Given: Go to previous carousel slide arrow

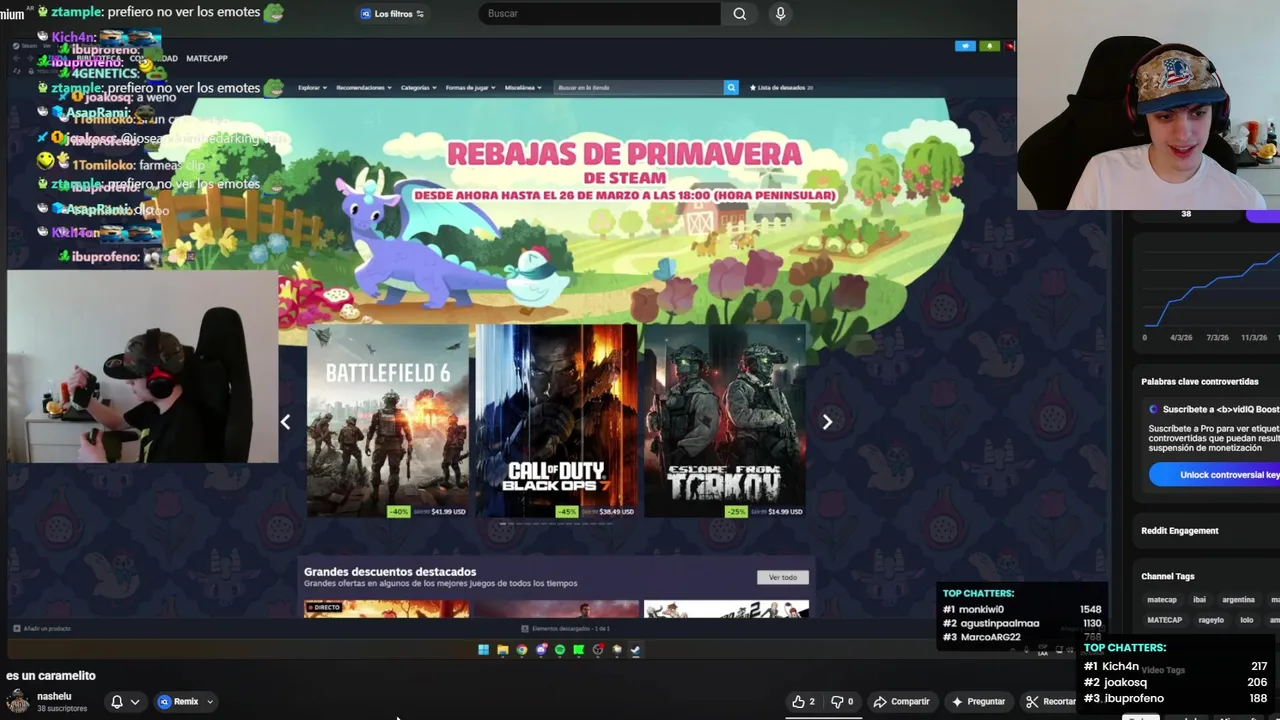Looking at the screenshot, I should 285,422.
